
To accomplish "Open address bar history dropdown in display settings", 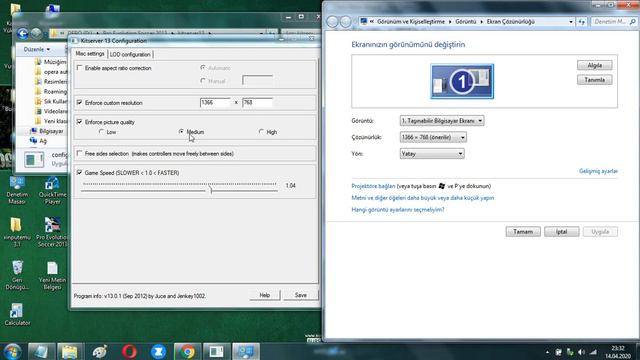I will pyautogui.click(x=571, y=22).
